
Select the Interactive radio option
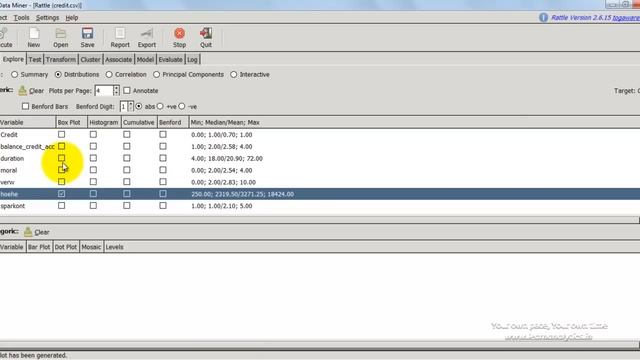tap(233, 74)
